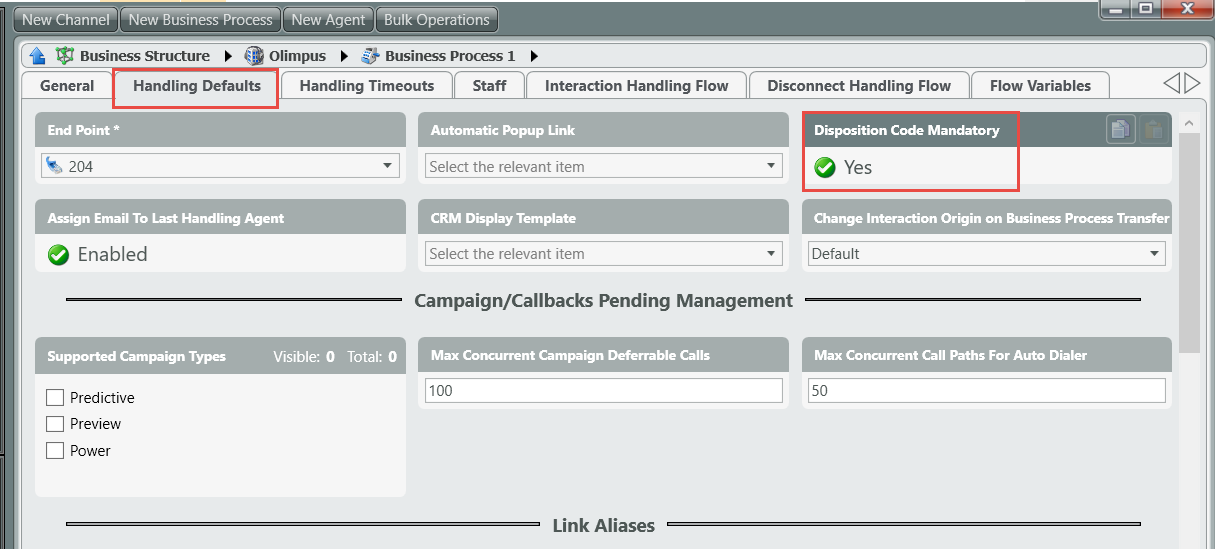The image size is (1215, 549).
Task: Click the New Business Process button
Action: pyautogui.click(x=200, y=20)
